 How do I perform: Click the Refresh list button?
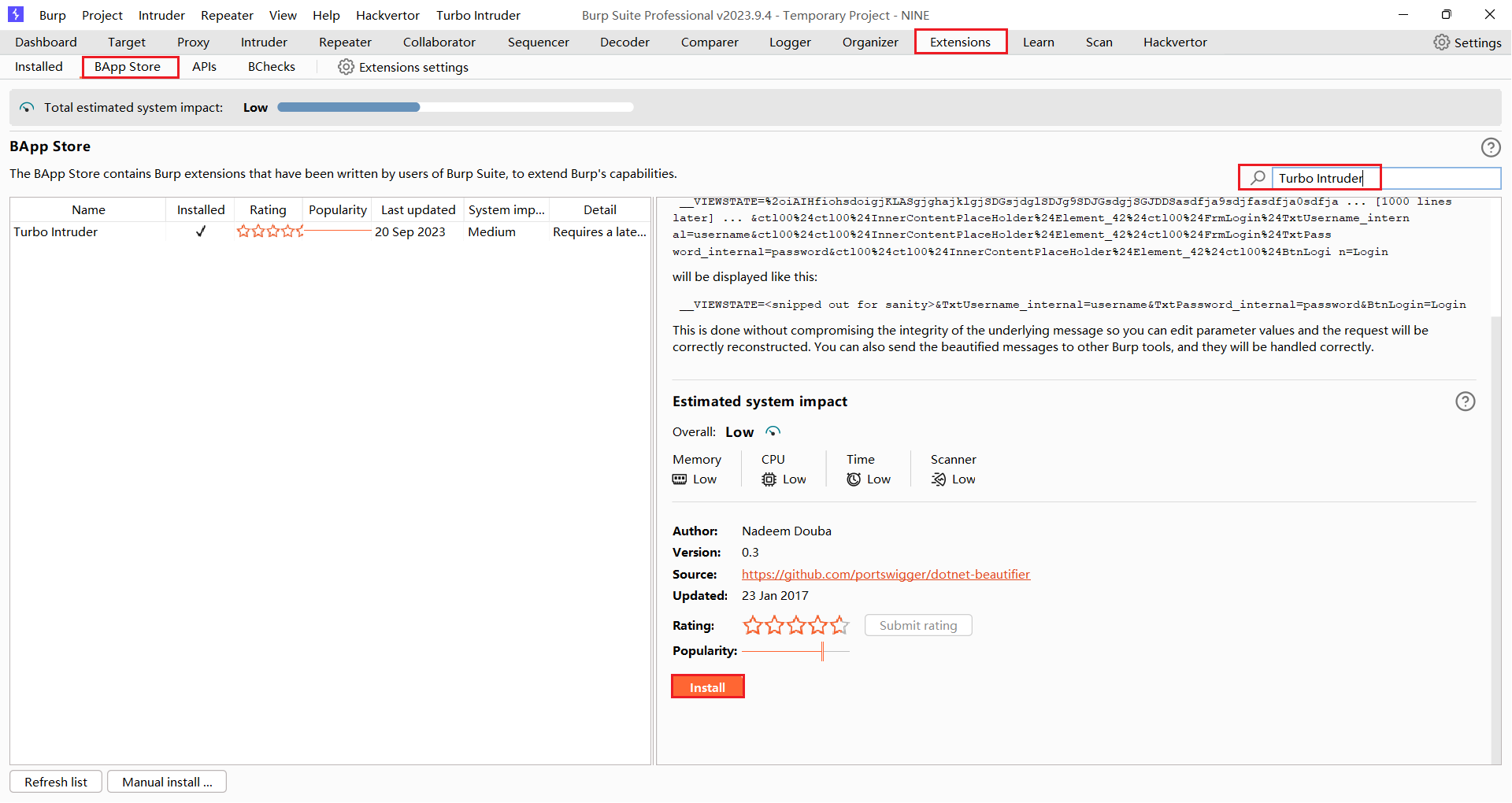coord(56,783)
